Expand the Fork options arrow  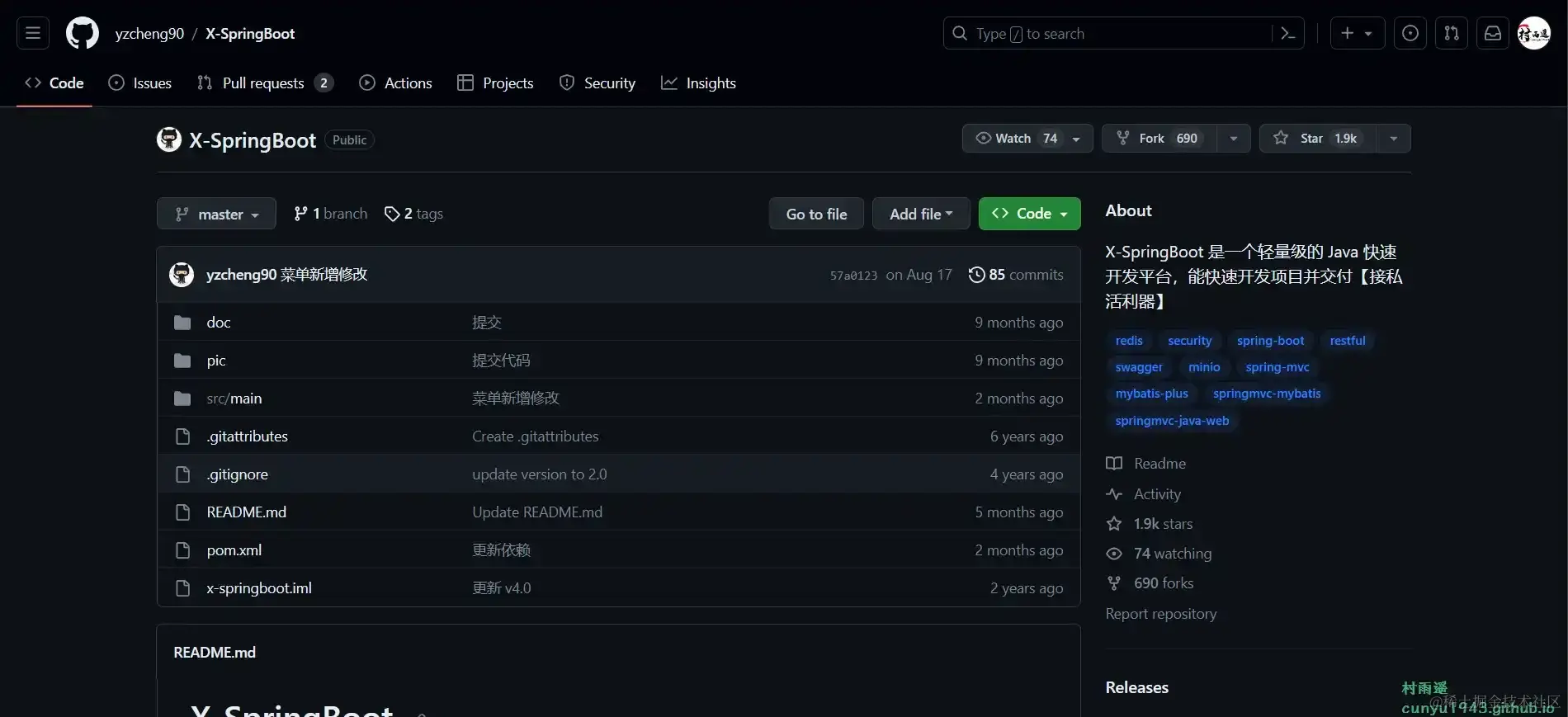point(1234,139)
